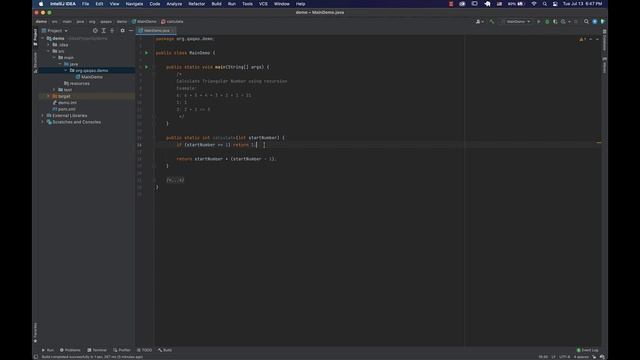The image size is (640, 360).
Task: Click the Build hammer icon in toolbar
Action: pos(492,22)
